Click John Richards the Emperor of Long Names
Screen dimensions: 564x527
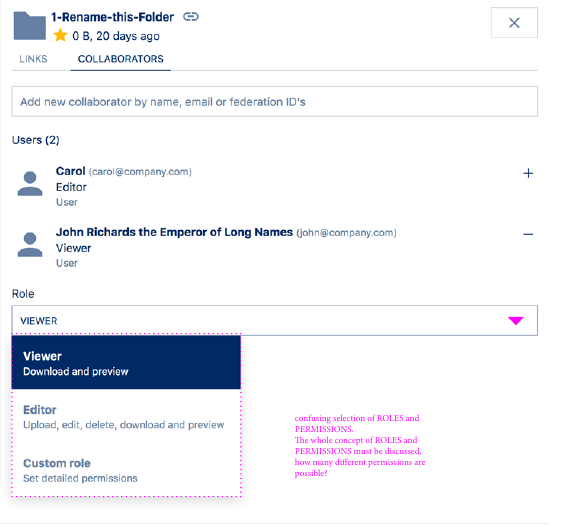click(x=174, y=232)
